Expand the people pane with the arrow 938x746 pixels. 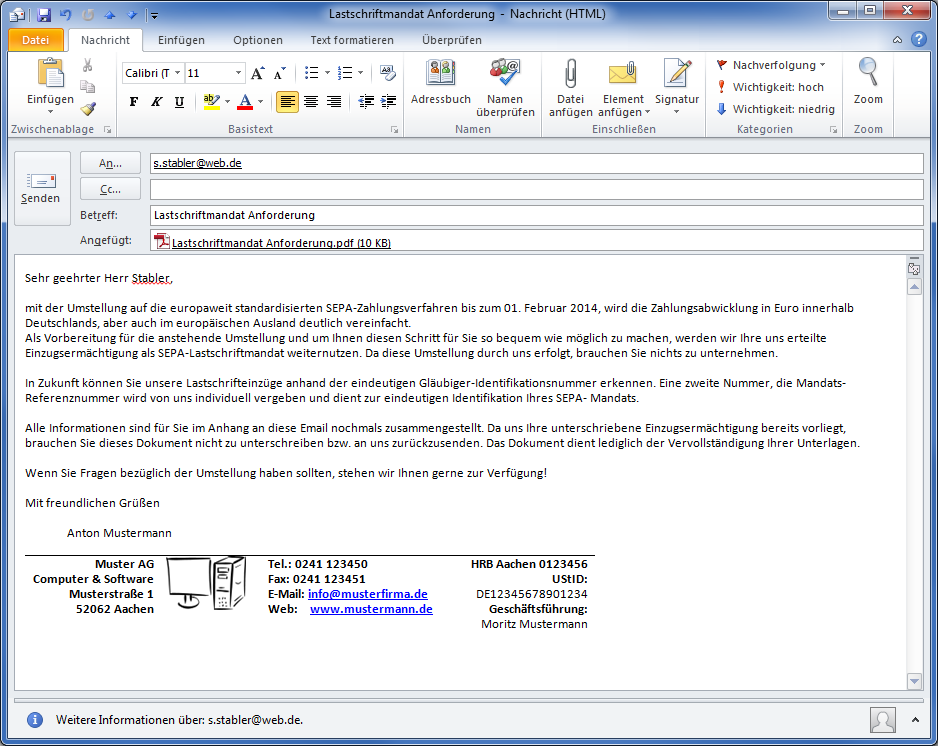click(915, 720)
